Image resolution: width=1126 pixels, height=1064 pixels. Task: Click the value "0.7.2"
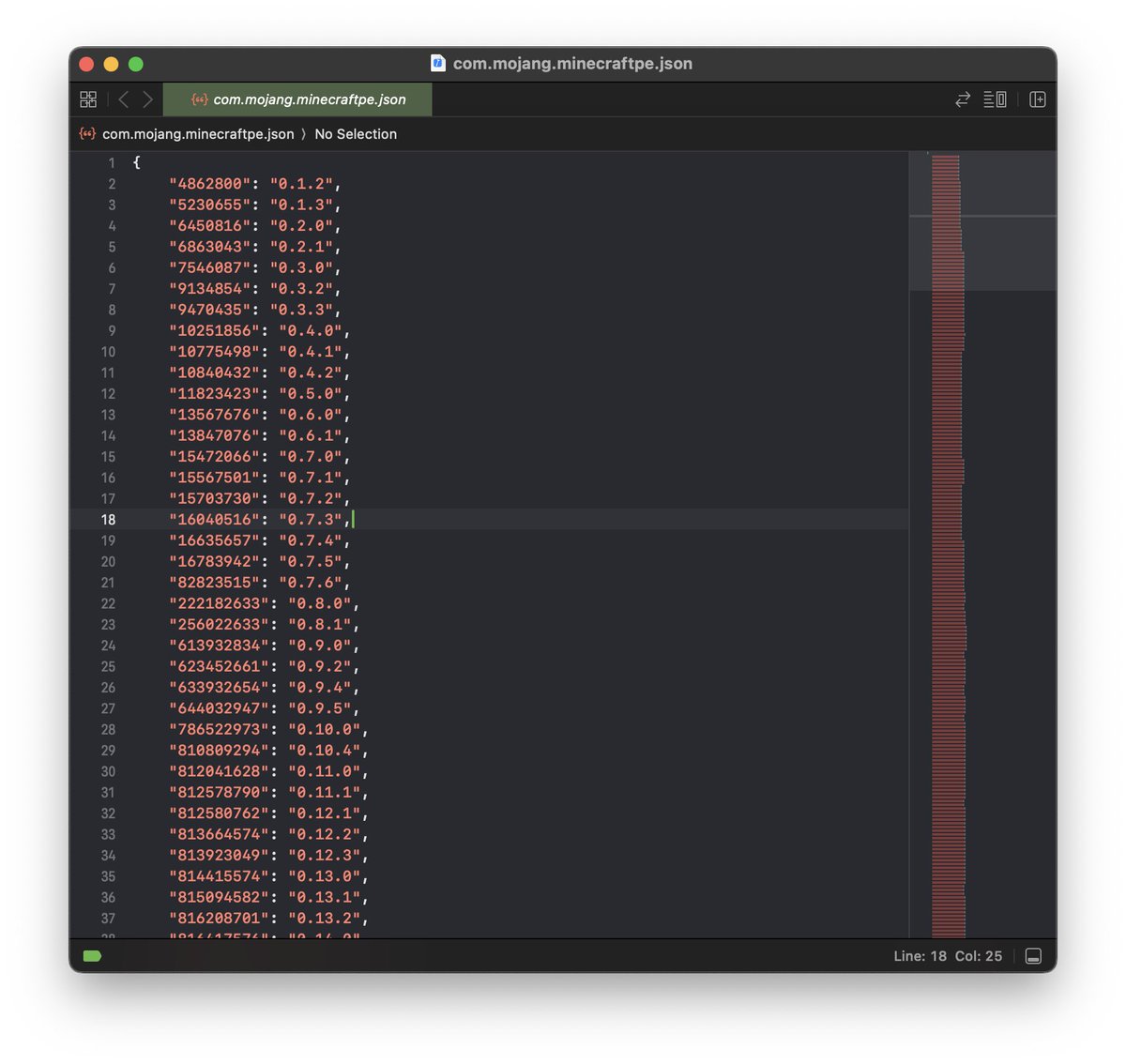point(311,498)
